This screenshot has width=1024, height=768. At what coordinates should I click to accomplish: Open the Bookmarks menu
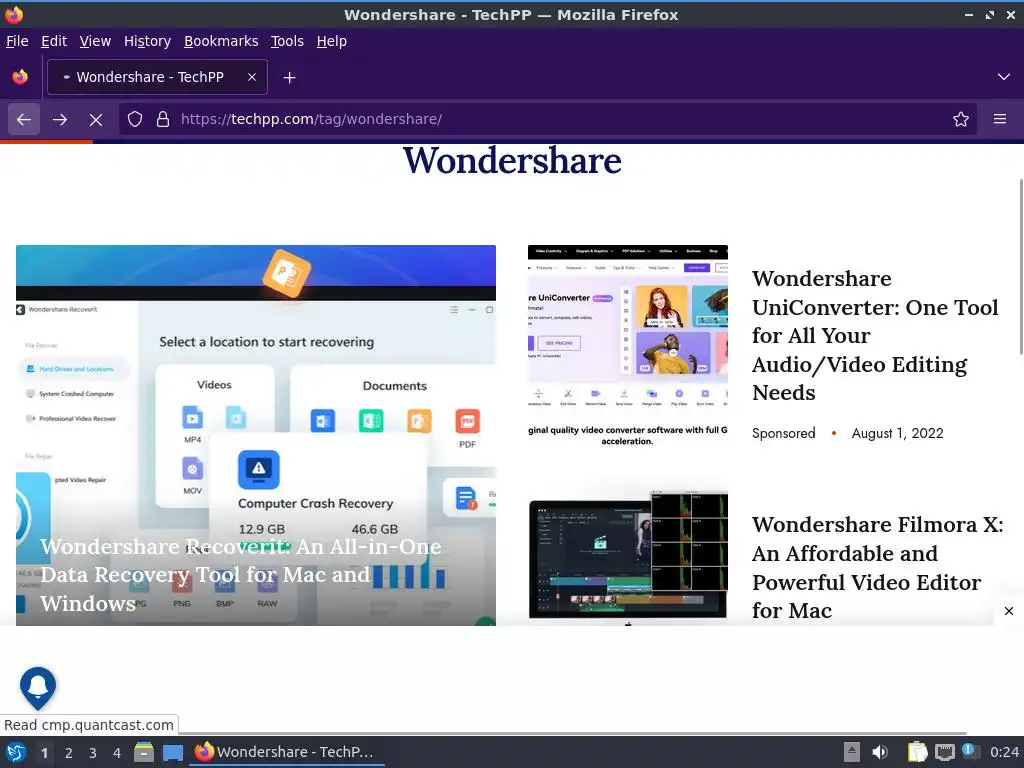coord(221,41)
